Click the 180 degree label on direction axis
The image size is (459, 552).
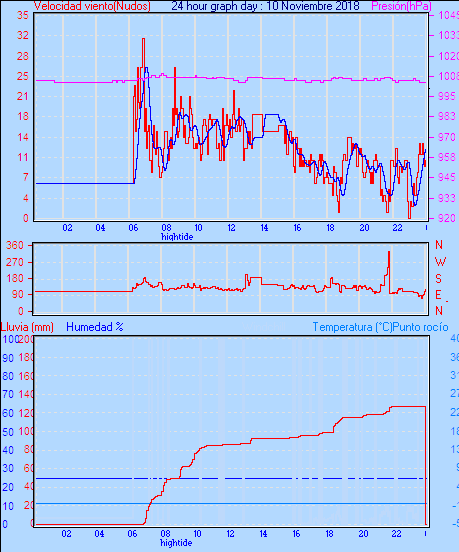(15, 278)
